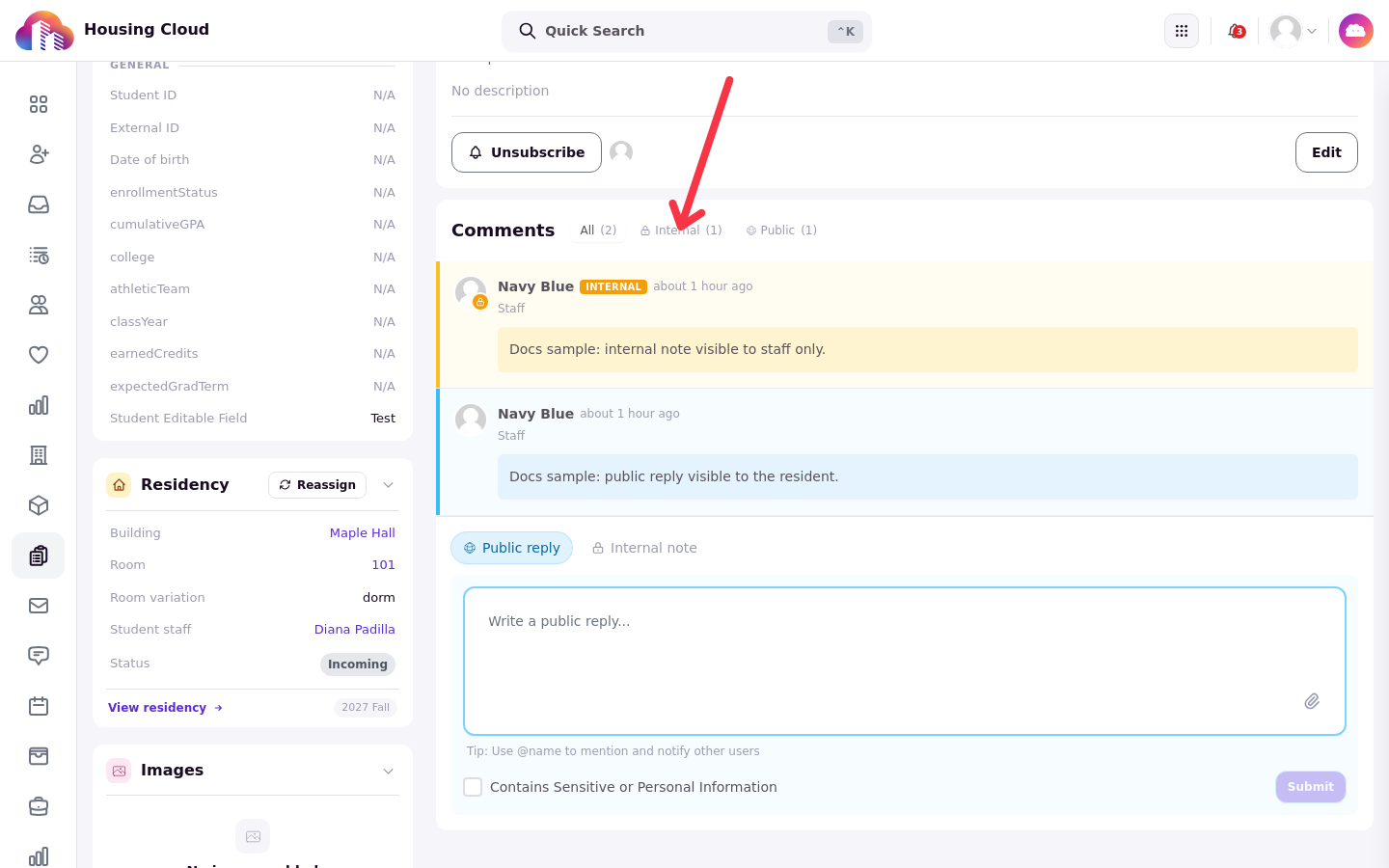Image resolution: width=1389 pixels, height=868 pixels.
Task: Check Contains Sensitive or Personal Information
Action: pyautogui.click(x=473, y=787)
